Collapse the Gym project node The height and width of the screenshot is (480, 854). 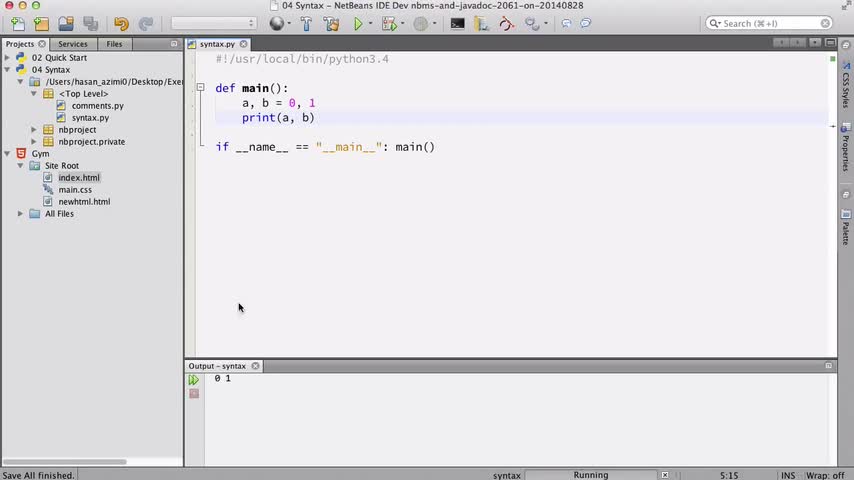point(7,154)
